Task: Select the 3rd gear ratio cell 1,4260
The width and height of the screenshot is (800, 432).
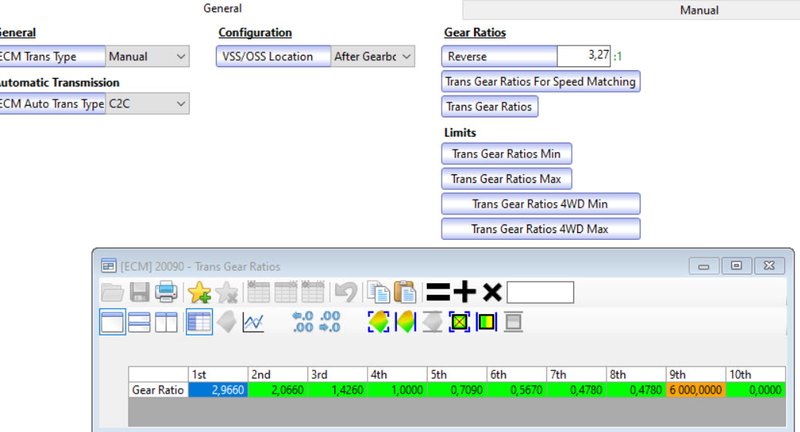Action: point(337,390)
